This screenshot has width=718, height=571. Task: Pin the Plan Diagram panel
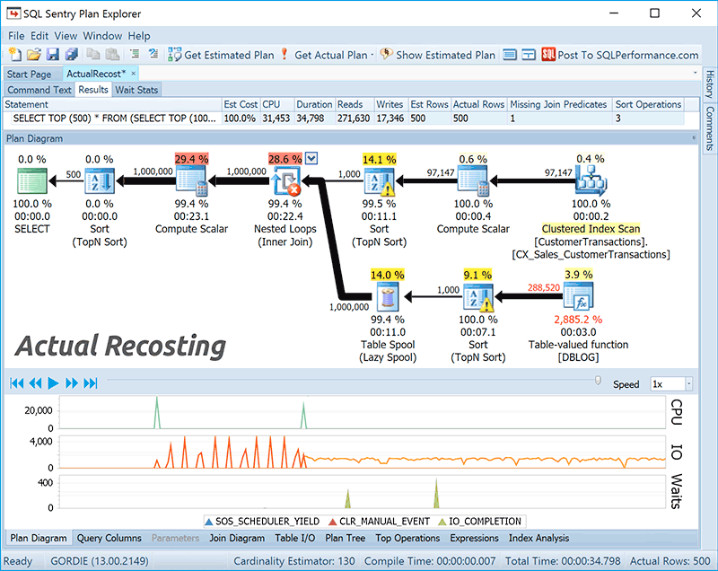694,138
